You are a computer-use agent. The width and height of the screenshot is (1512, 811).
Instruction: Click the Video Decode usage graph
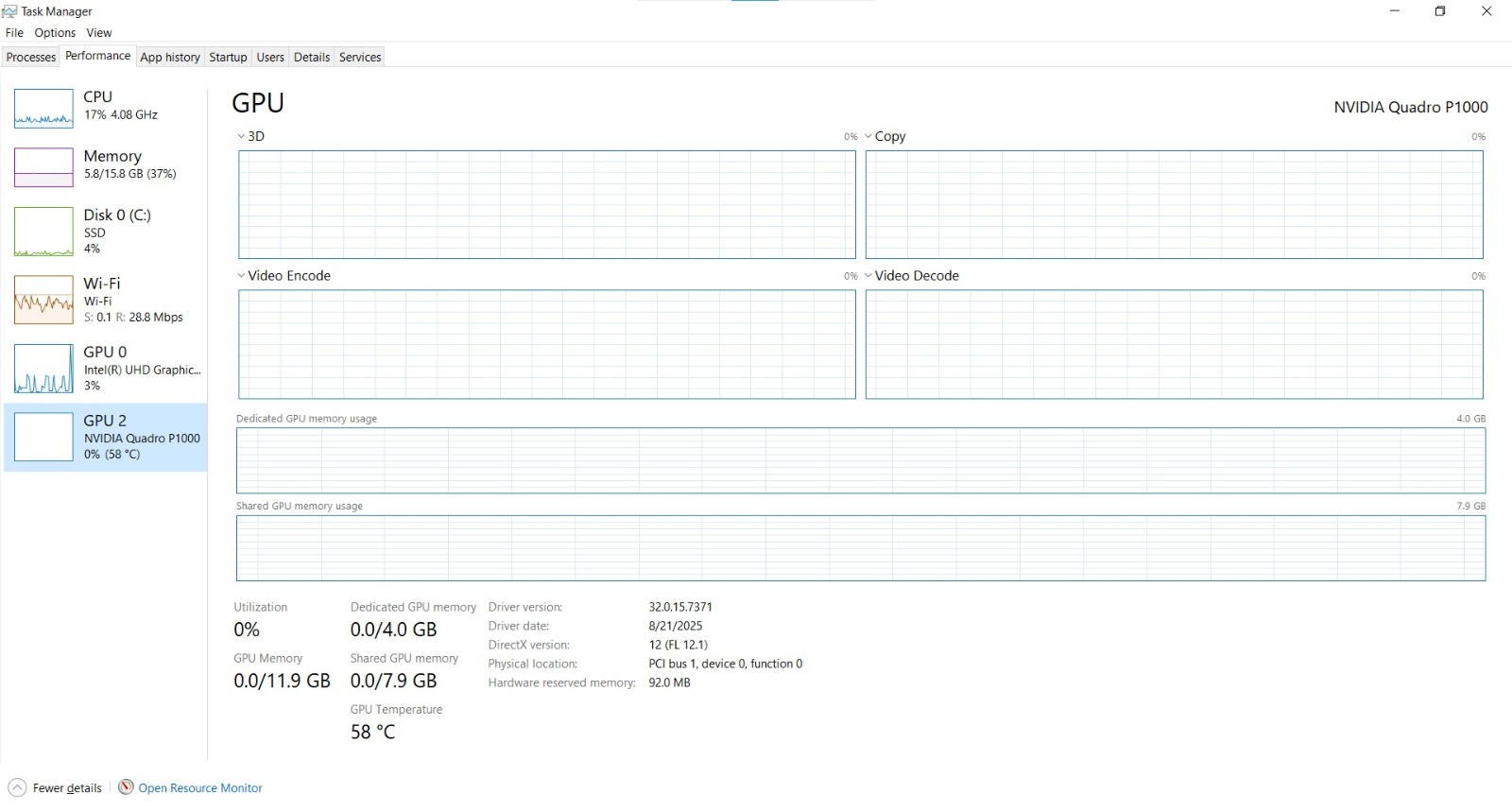point(1175,344)
